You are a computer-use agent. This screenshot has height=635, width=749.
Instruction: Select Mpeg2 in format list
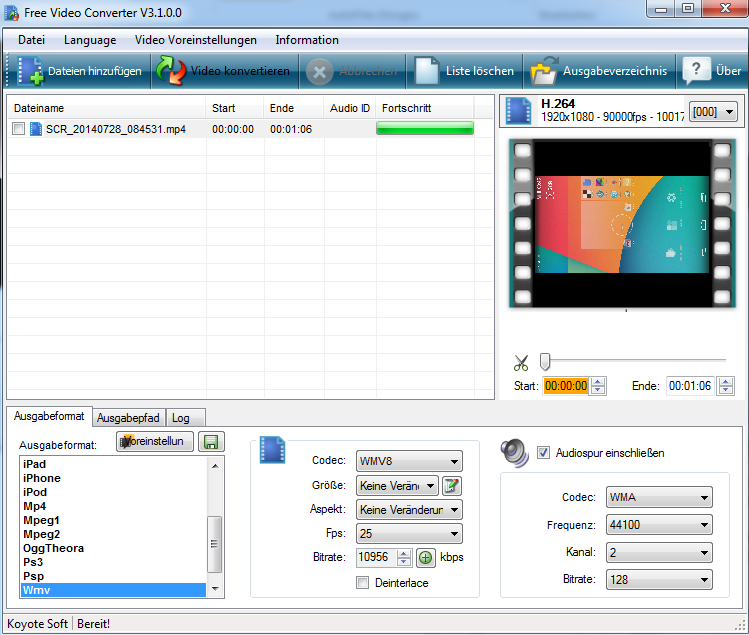tap(113, 534)
